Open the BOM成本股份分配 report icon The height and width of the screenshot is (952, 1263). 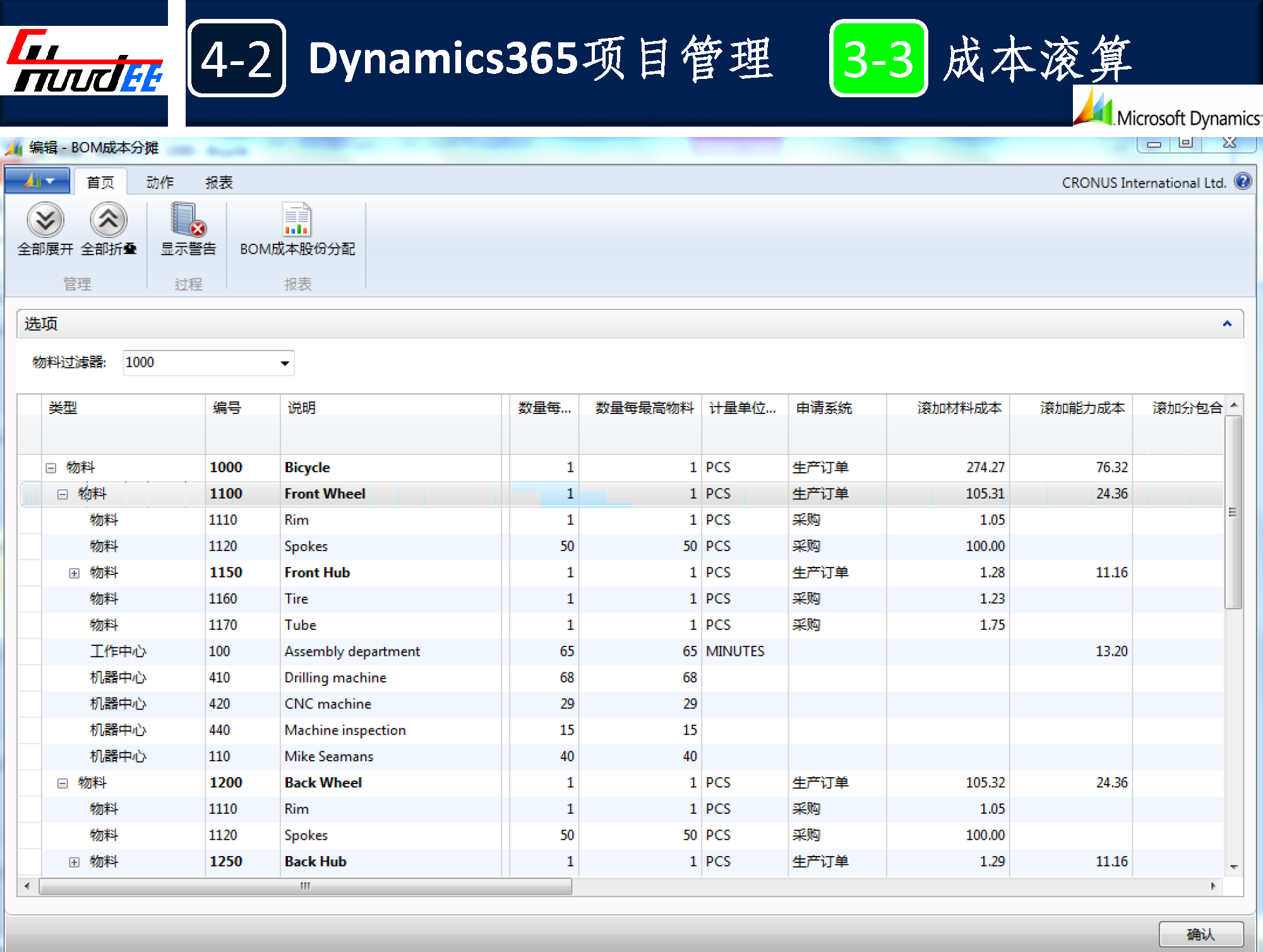[x=297, y=220]
